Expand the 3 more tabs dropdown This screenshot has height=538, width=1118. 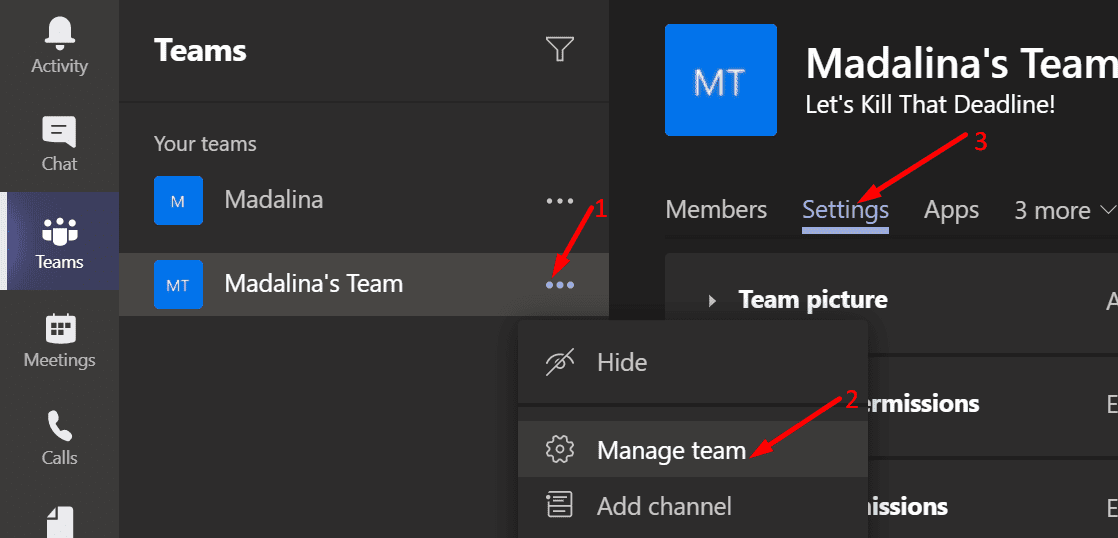1065,210
